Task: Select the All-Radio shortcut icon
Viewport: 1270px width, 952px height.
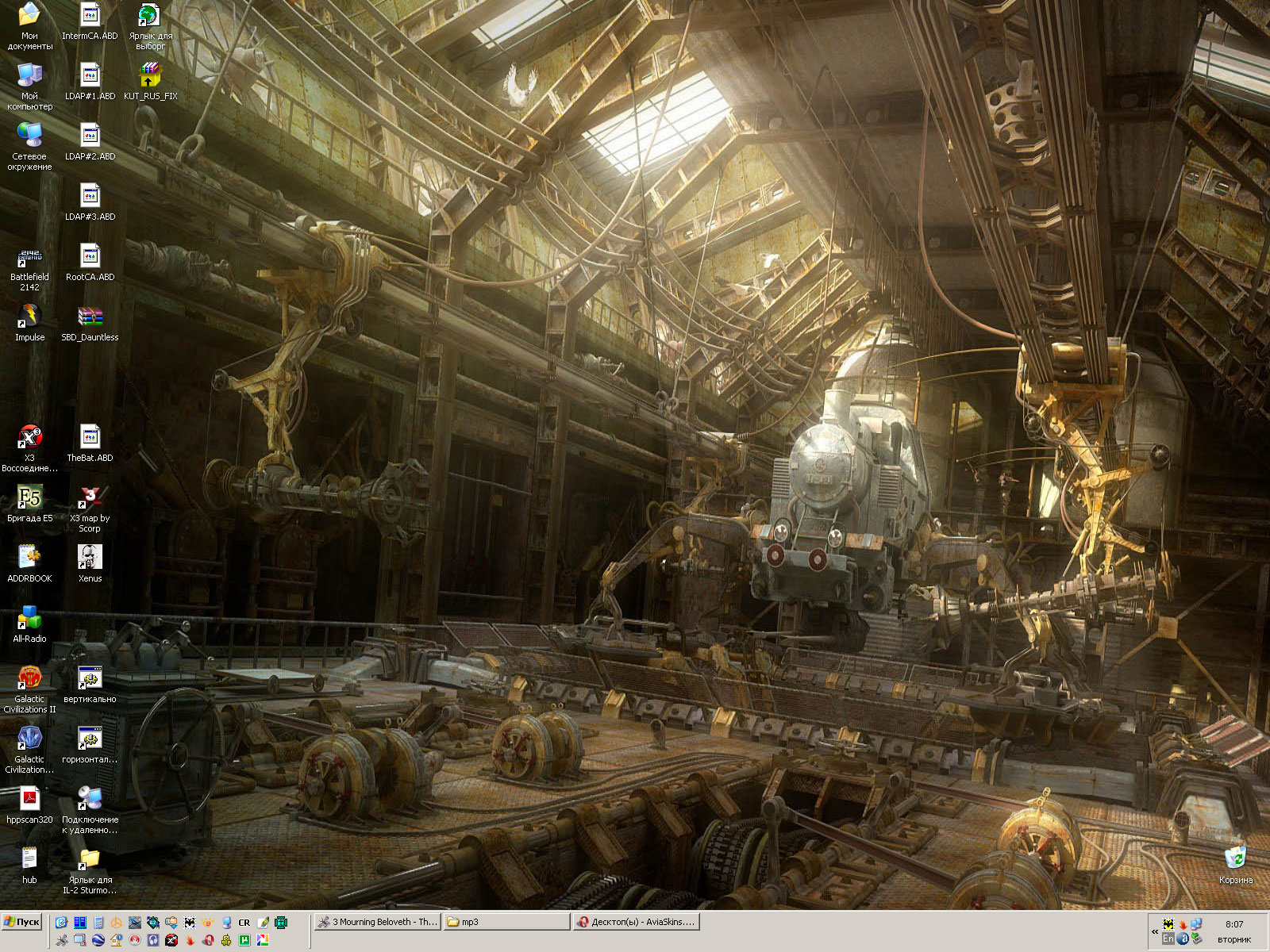Action: tap(29, 619)
